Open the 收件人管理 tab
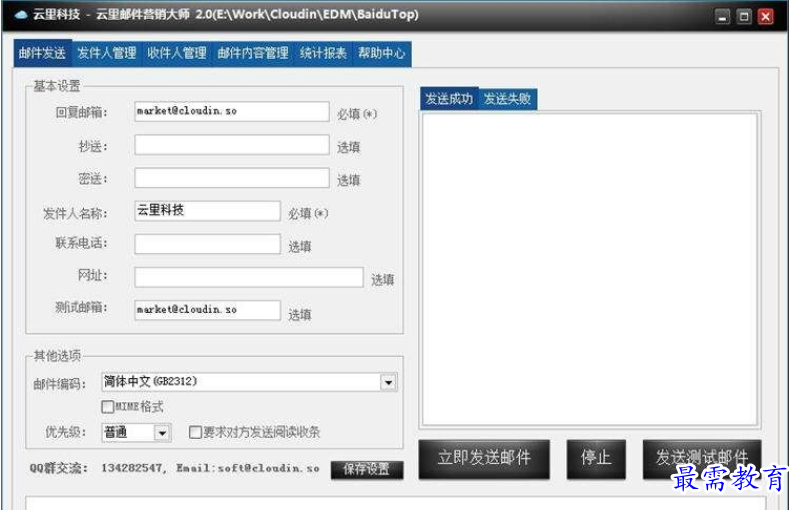Screen dimensions: 795x510 click(x=176, y=53)
